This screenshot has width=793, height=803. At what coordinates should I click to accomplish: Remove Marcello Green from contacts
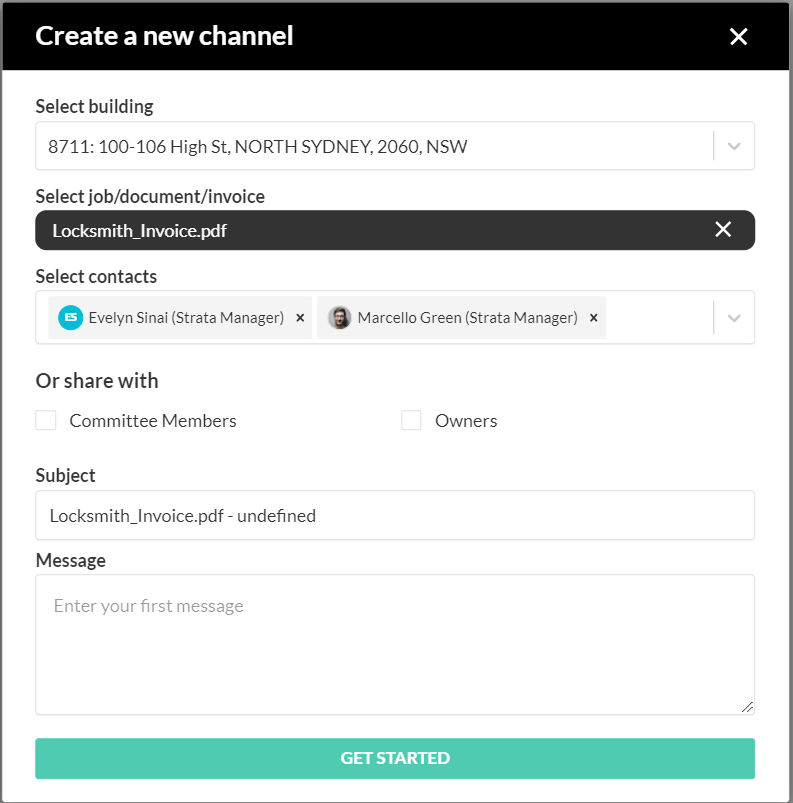point(593,318)
